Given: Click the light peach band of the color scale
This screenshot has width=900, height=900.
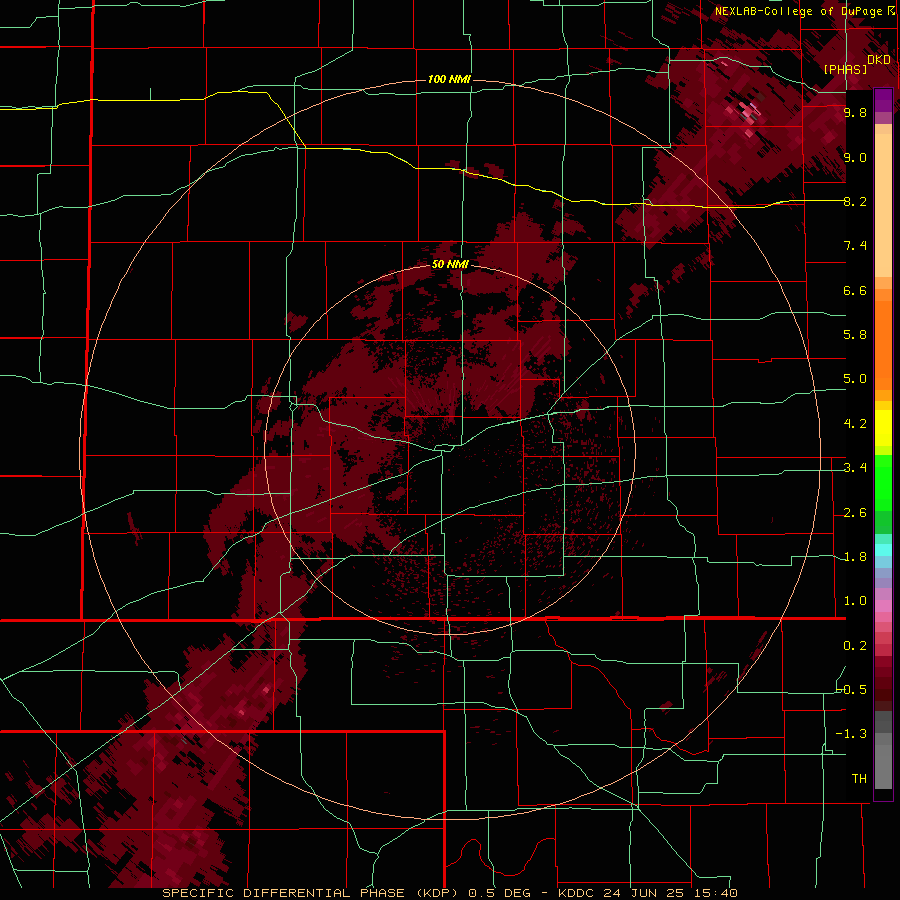Looking at the screenshot, I should 883,205.
